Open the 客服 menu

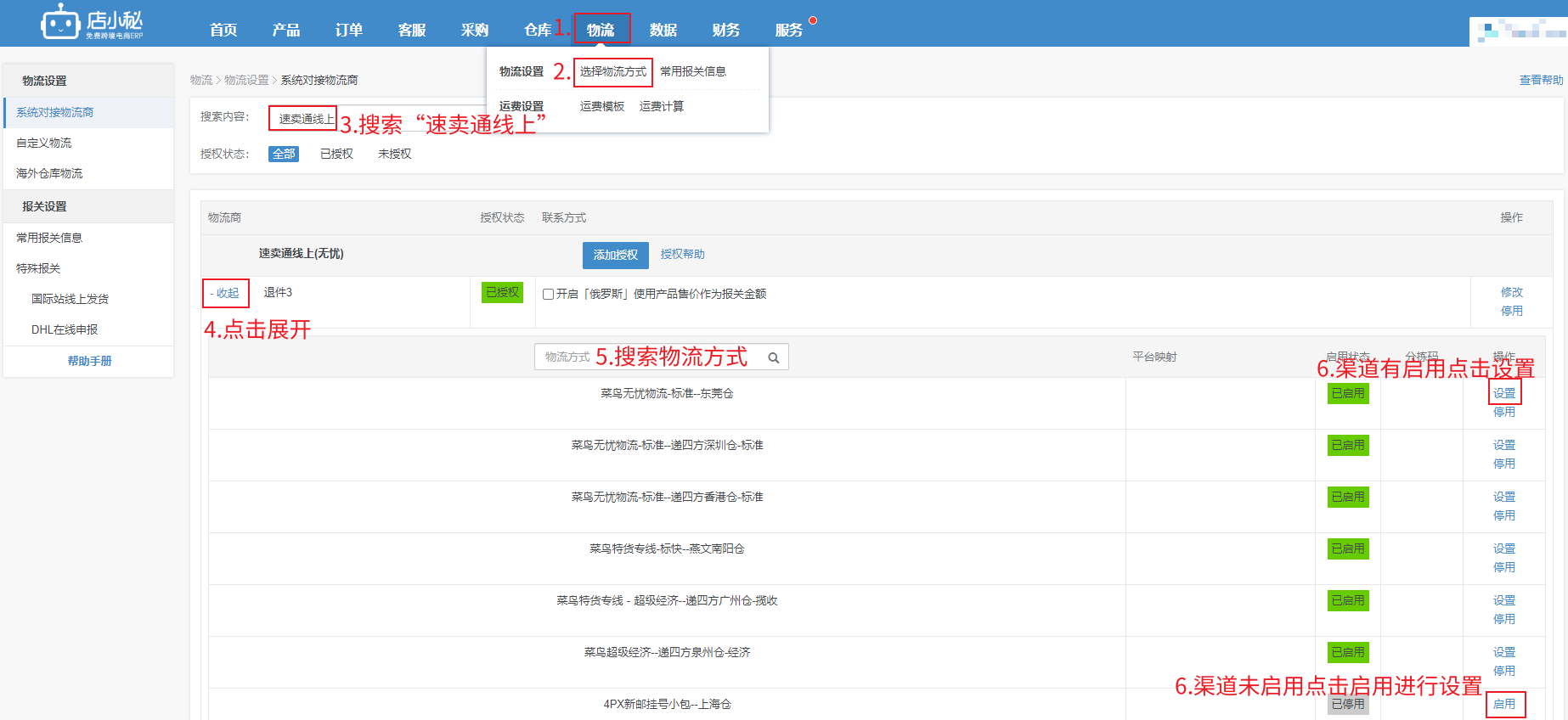(x=412, y=30)
